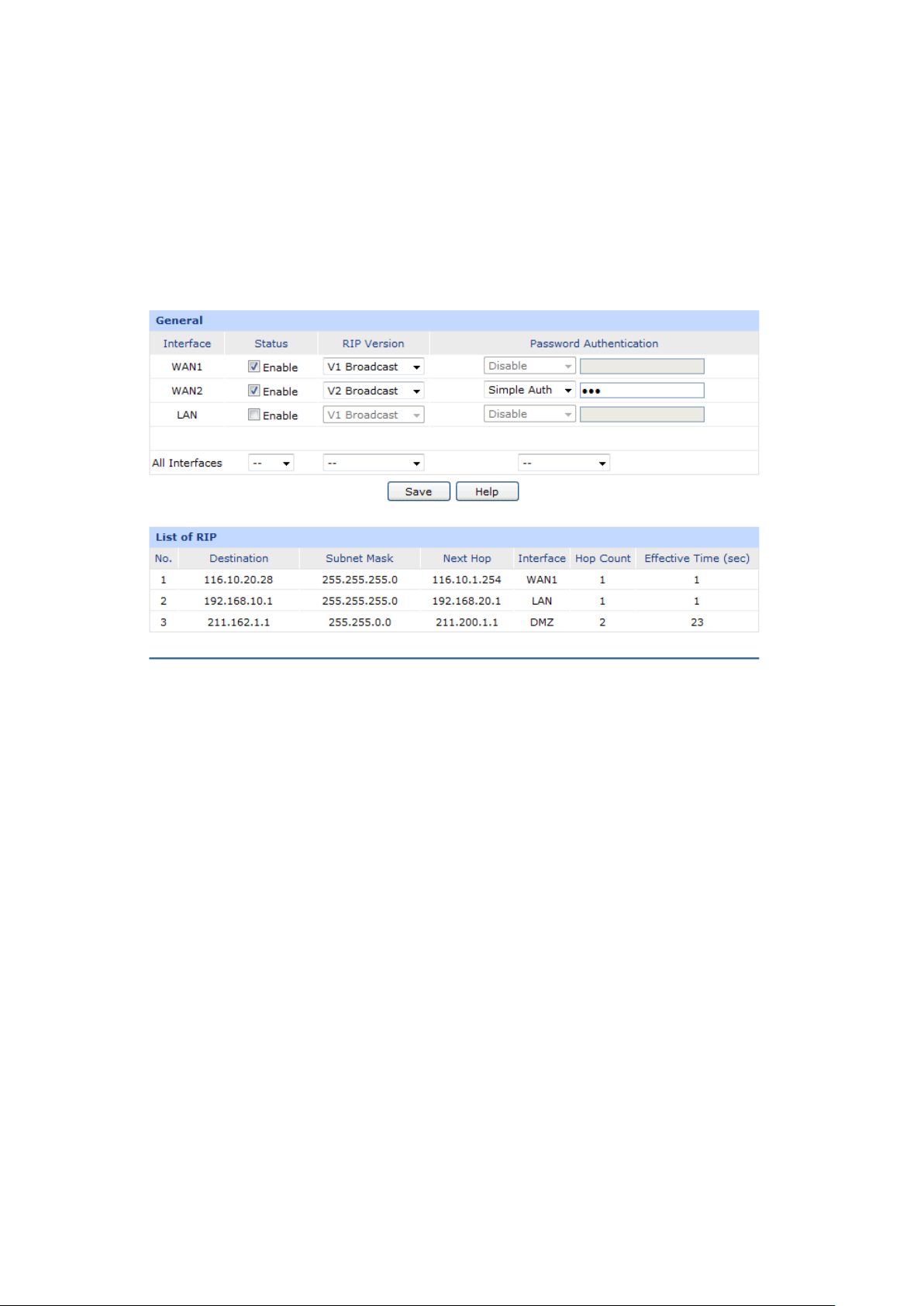The image size is (924, 1306).
Task: Save the RIP settings
Action: [419, 491]
